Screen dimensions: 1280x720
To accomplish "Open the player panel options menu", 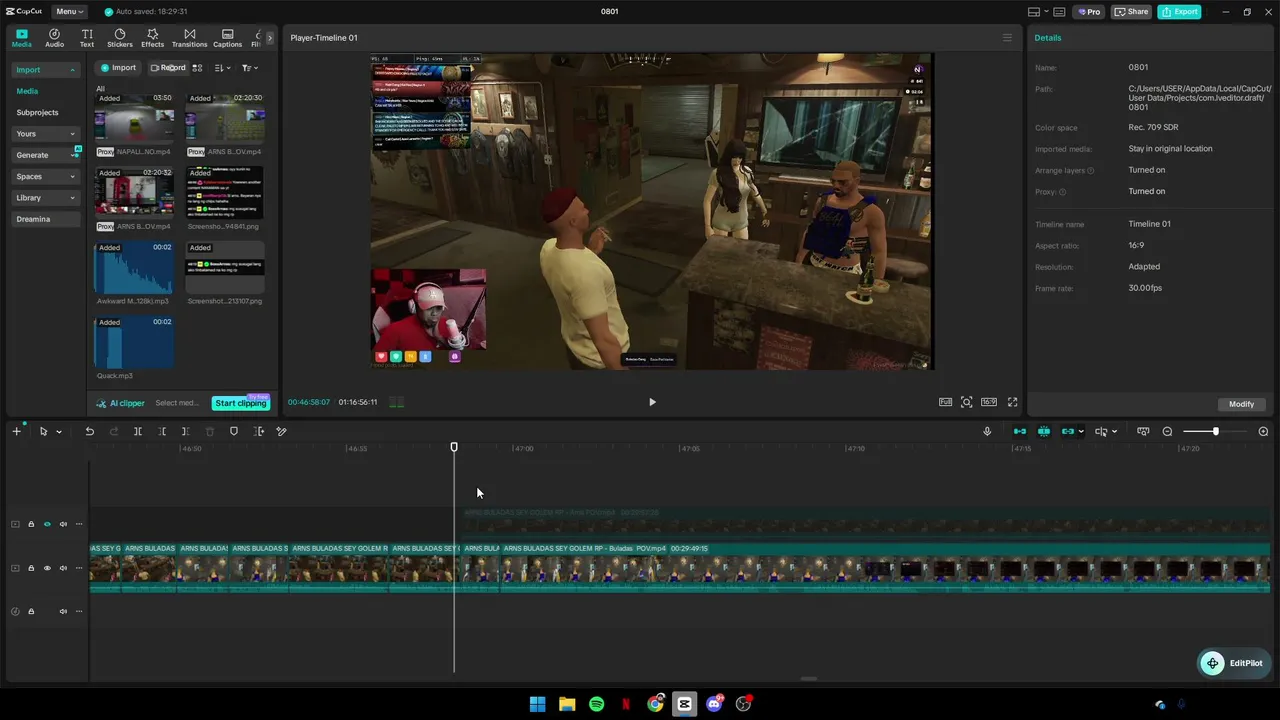I will [x=1007, y=38].
